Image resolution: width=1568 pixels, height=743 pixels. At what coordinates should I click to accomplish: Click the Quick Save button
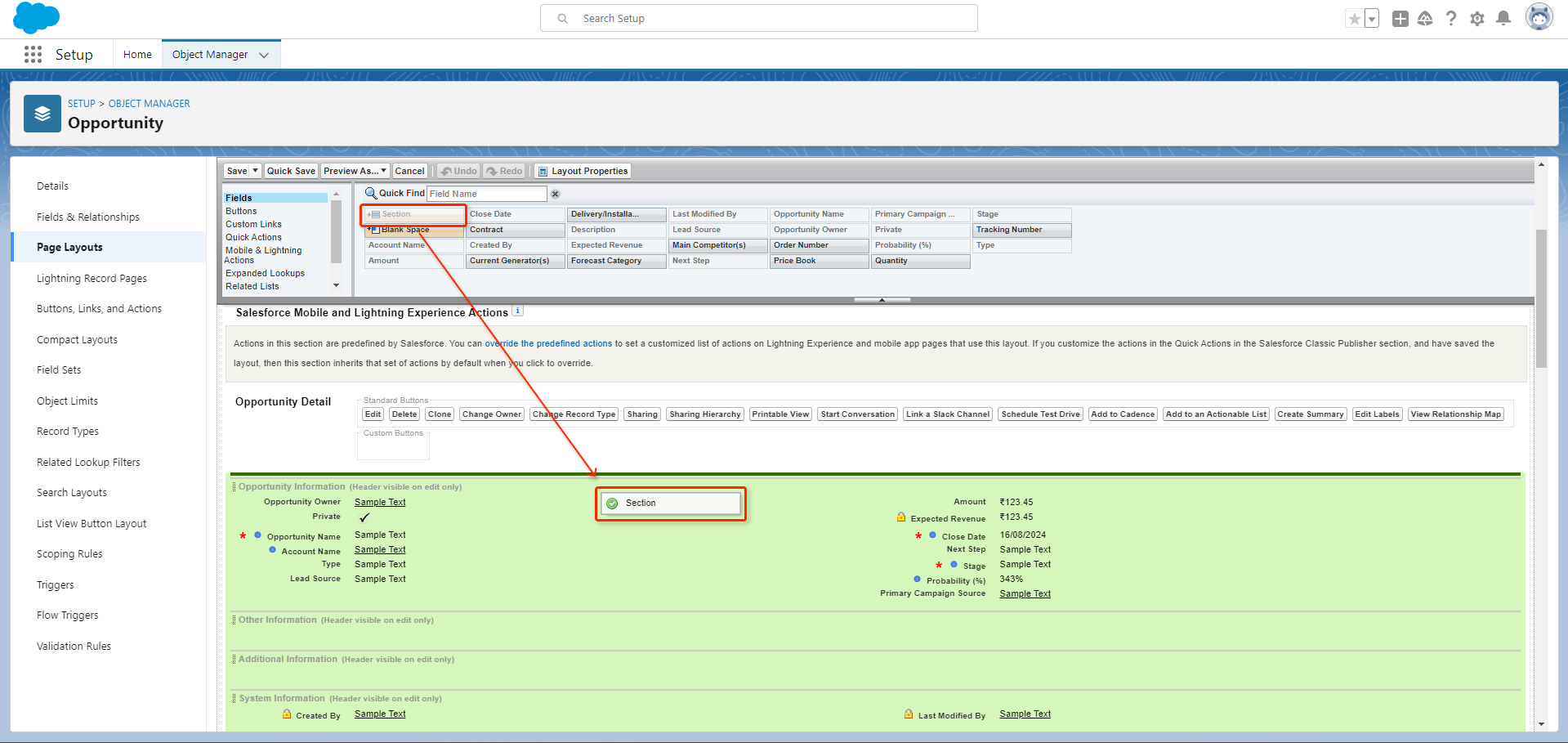click(x=291, y=171)
